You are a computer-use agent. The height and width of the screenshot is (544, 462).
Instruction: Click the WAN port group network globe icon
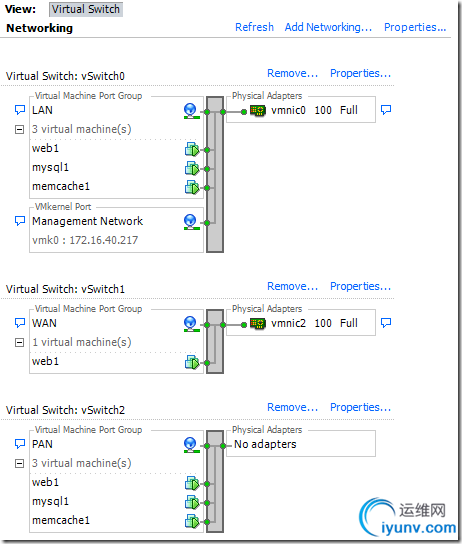click(191, 324)
